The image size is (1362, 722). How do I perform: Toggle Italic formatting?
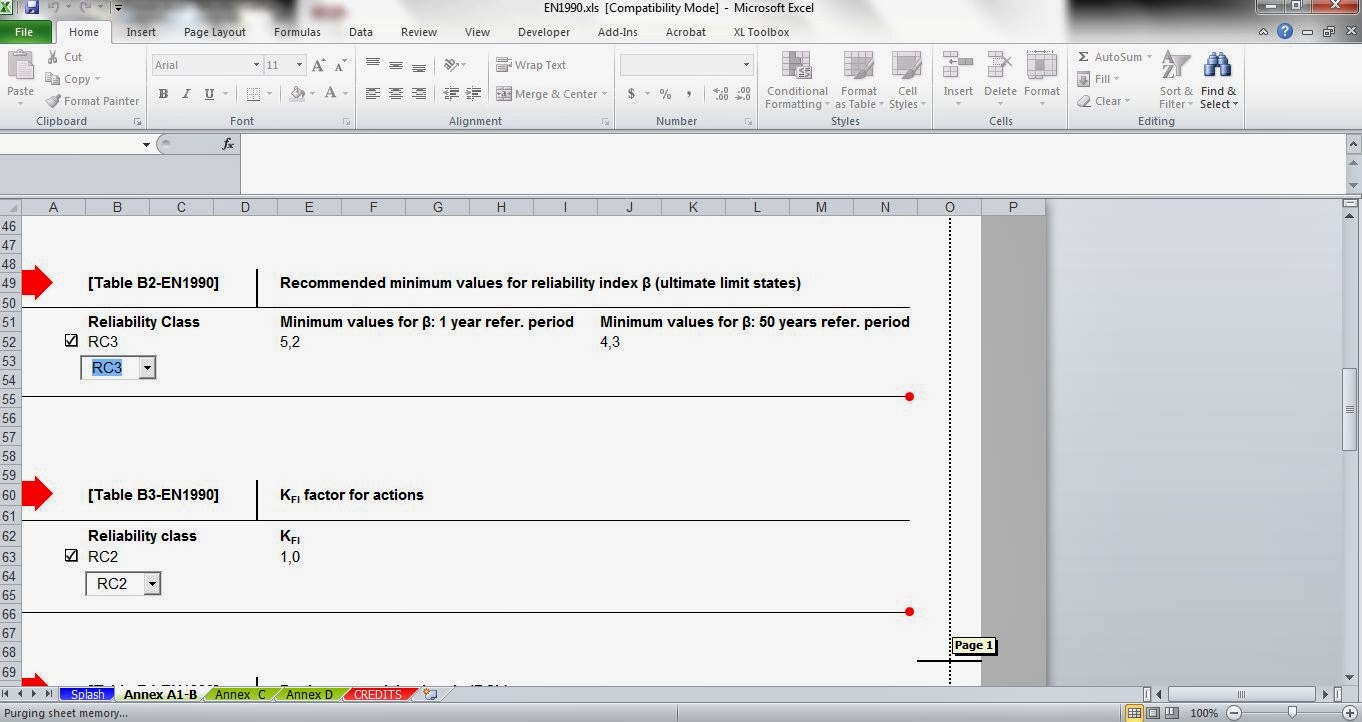pos(186,94)
